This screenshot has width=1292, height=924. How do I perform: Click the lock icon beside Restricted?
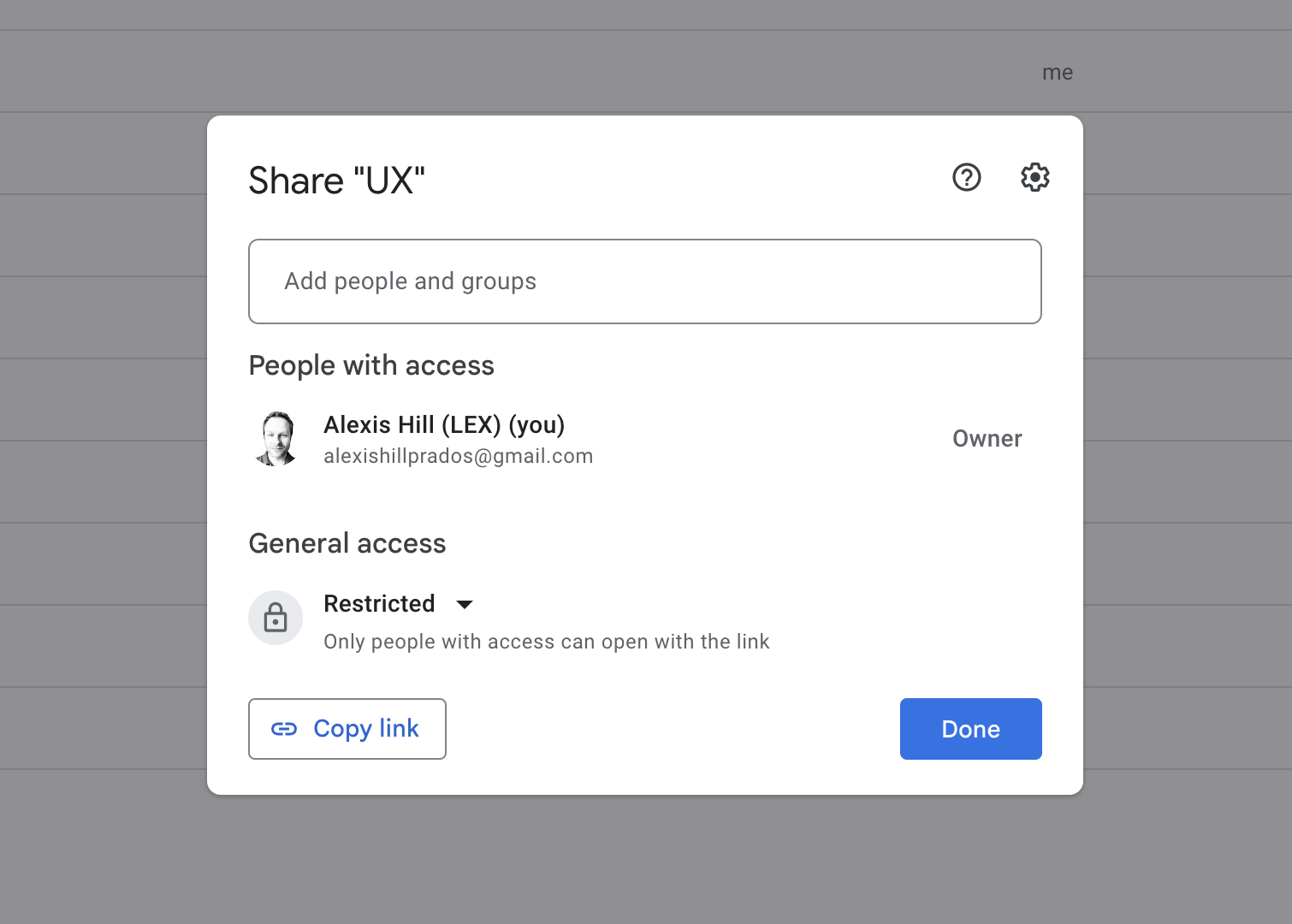coord(276,618)
